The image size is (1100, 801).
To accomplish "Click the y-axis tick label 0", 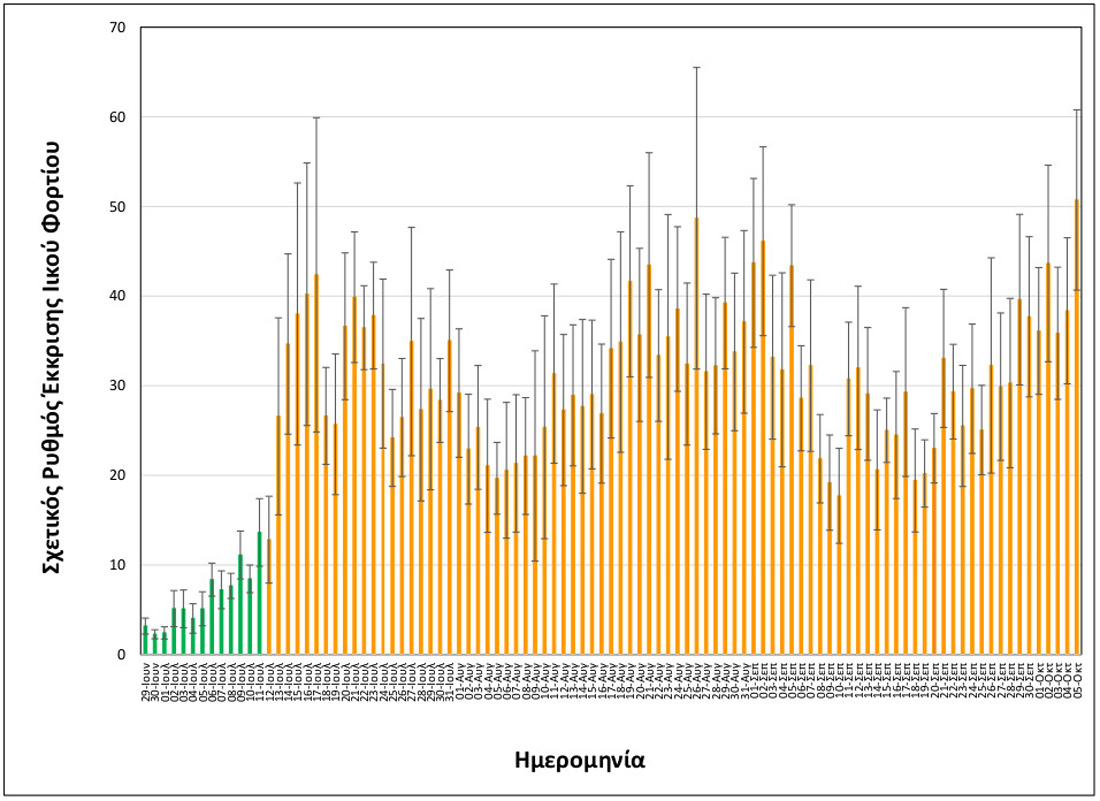I will [121, 655].
